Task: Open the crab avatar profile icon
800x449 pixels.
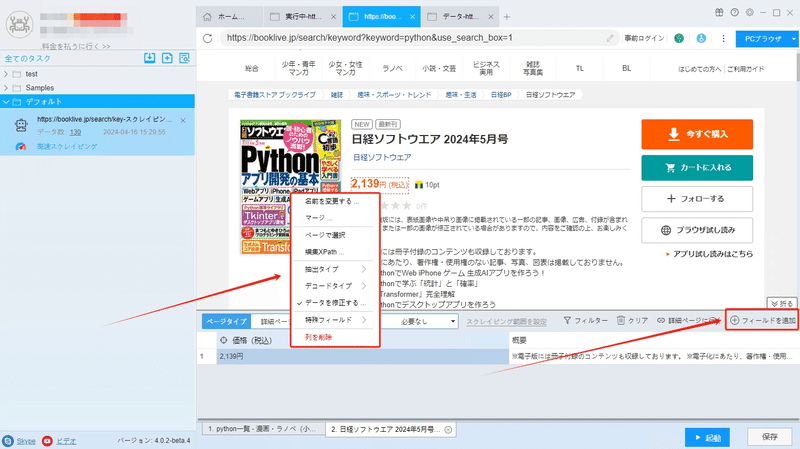Action: [x=19, y=24]
